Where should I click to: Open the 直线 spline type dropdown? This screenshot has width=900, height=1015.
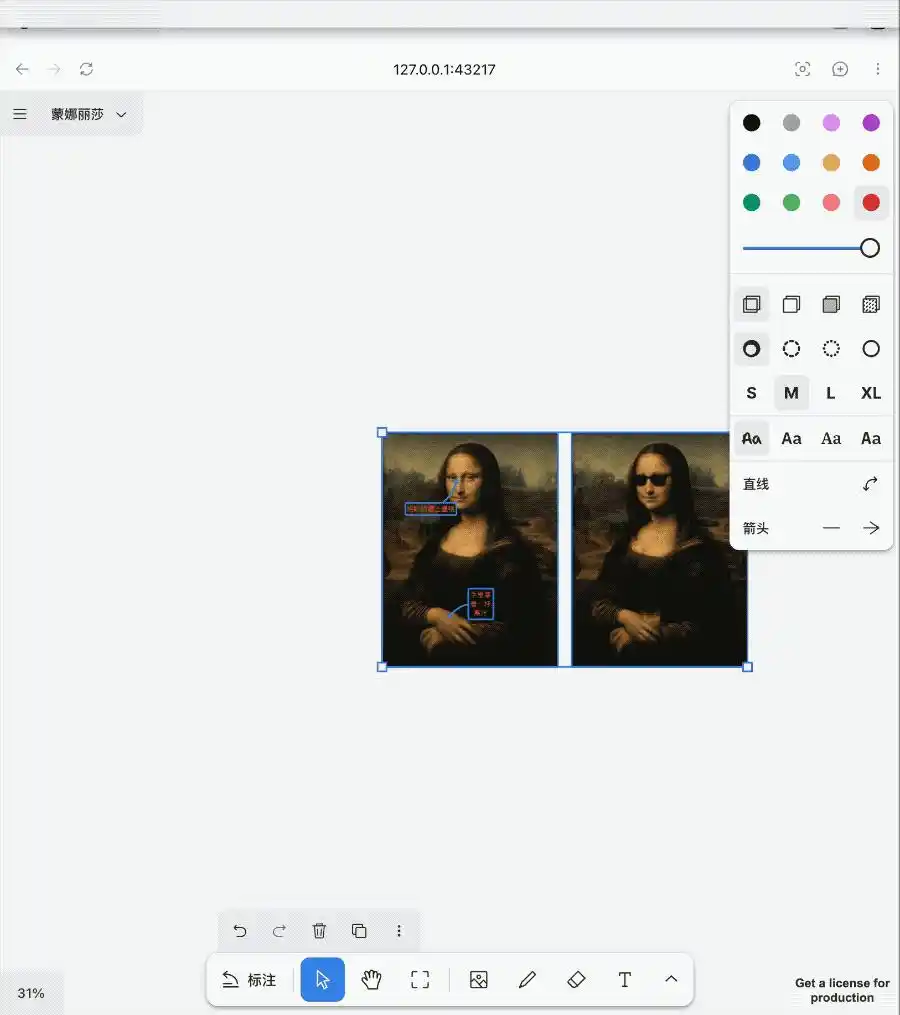click(x=870, y=484)
